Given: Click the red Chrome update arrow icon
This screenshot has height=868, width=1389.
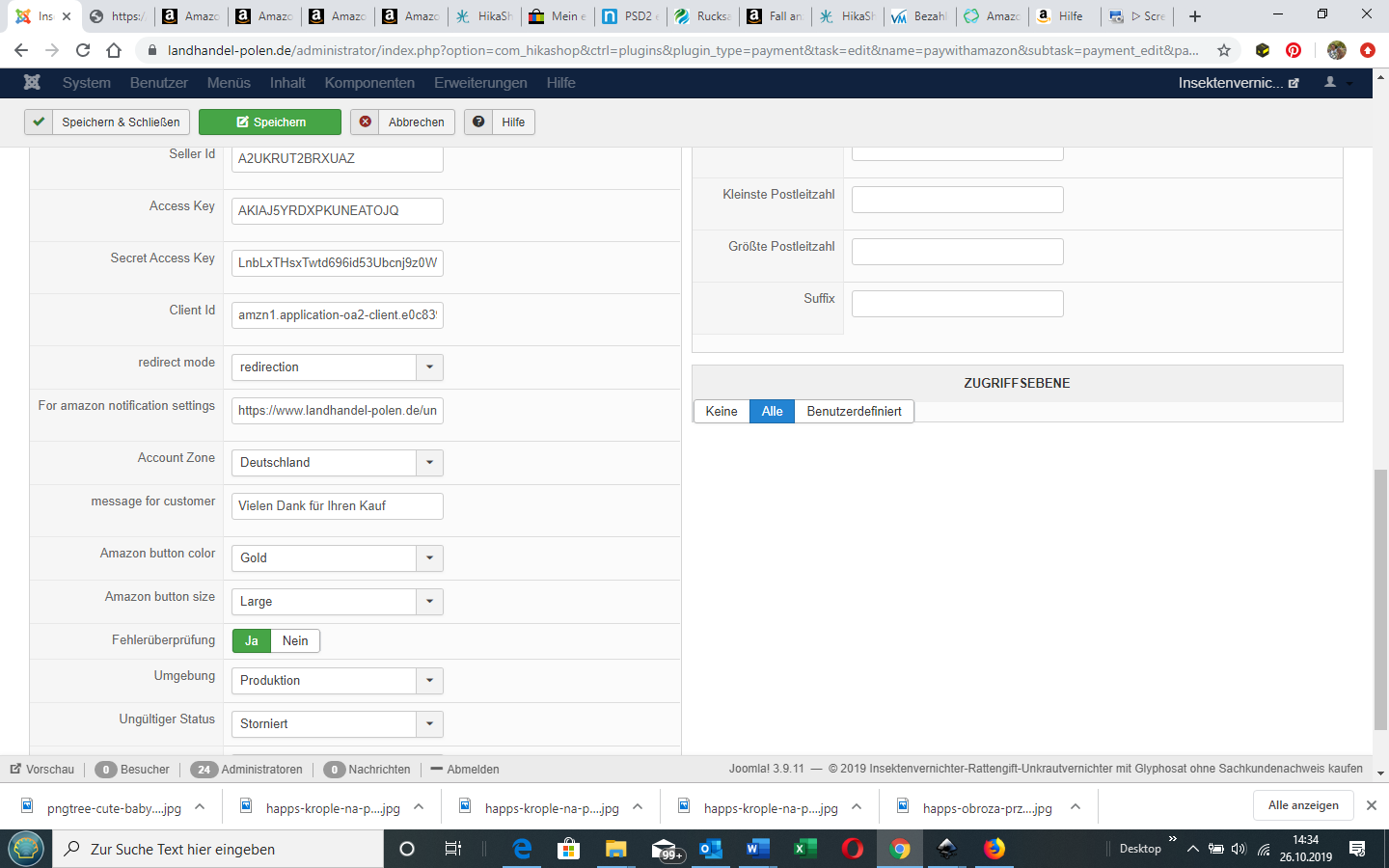Looking at the screenshot, I should point(1368,50).
